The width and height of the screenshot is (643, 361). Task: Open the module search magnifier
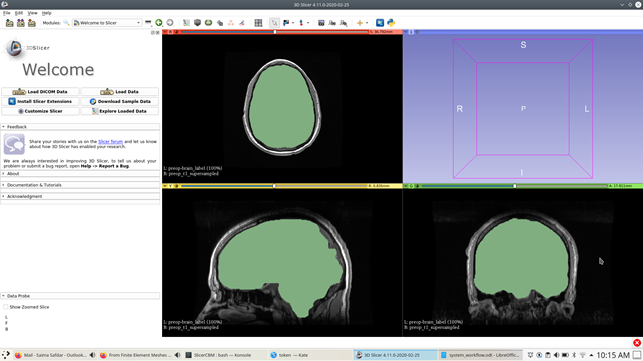(66, 23)
